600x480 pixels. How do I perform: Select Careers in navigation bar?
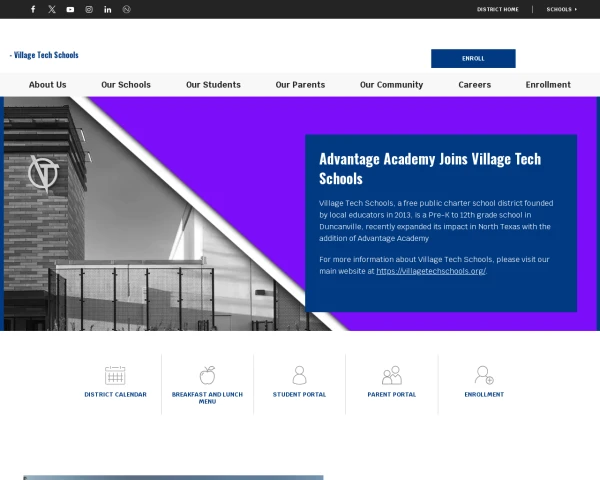tap(474, 85)
